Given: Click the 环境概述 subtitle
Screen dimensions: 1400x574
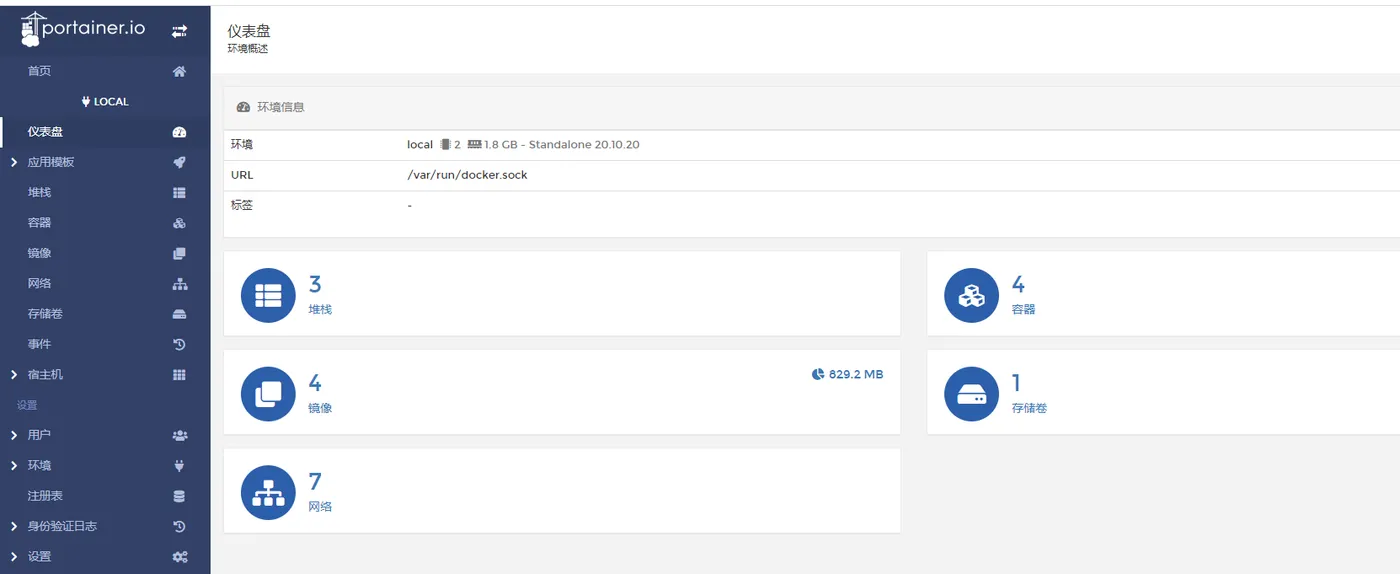Looking at the screenshot, I should tap(248, 49).
